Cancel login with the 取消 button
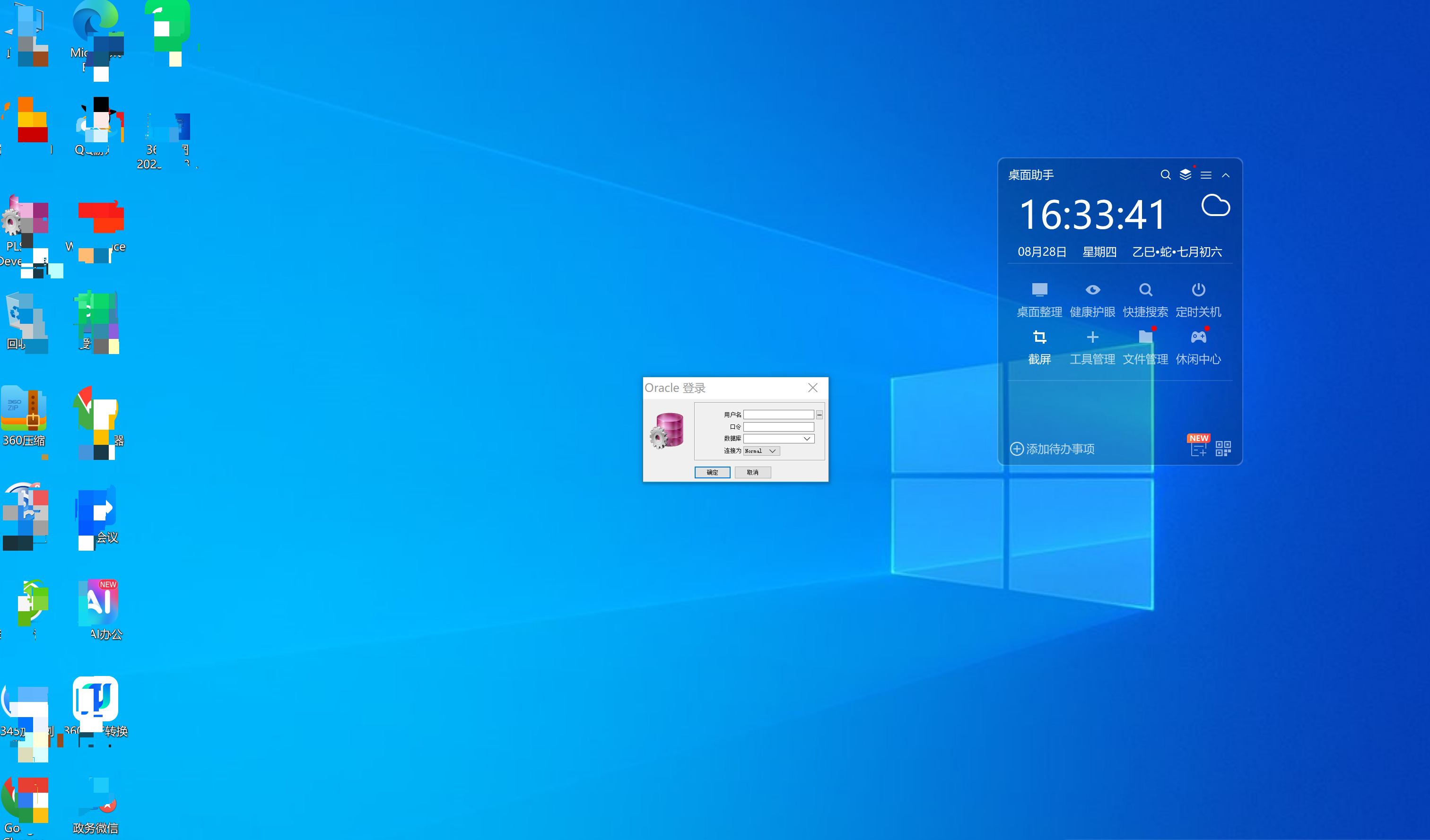The width and height of the screenshot is (1430, 840). coord(752,472)
